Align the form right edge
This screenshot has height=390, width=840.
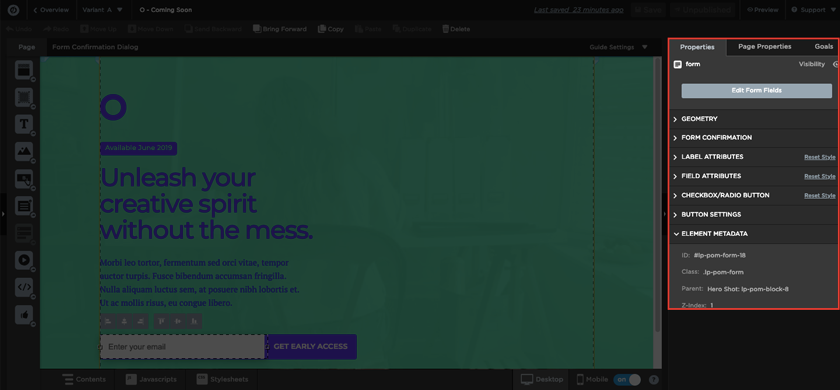141,321
